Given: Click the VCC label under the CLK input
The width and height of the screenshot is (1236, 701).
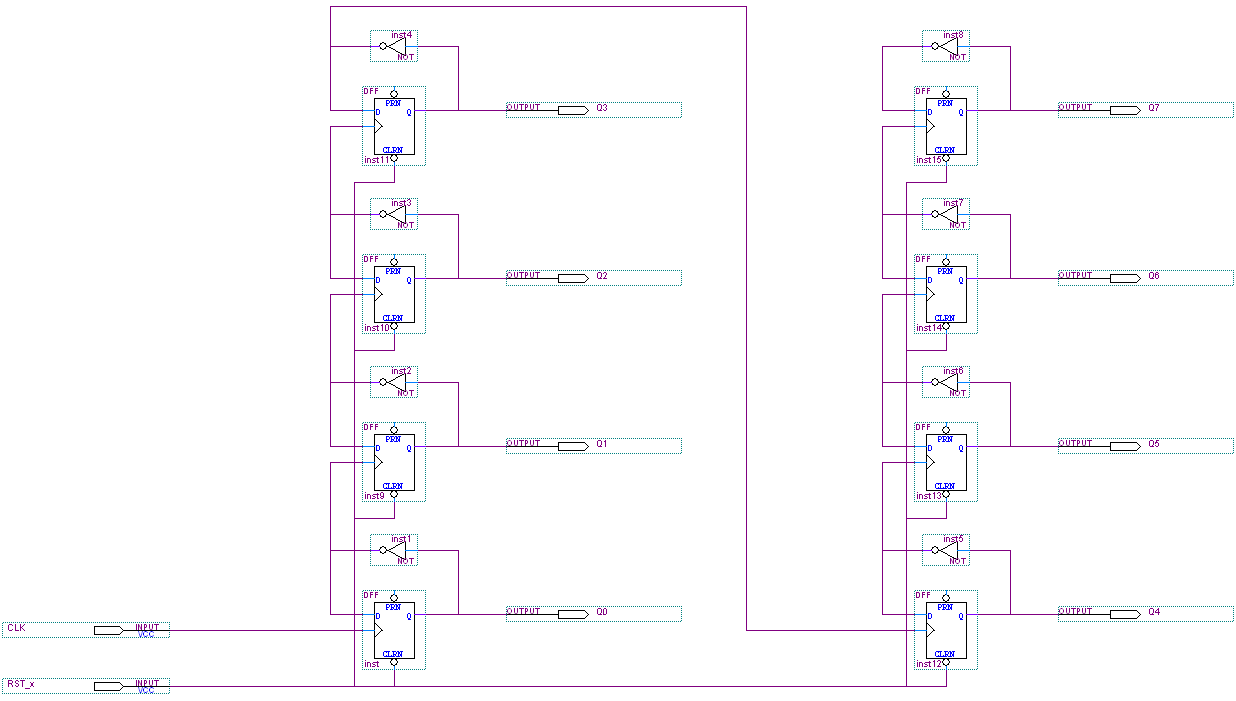Looking at the screenshot, I should point(146,636).
